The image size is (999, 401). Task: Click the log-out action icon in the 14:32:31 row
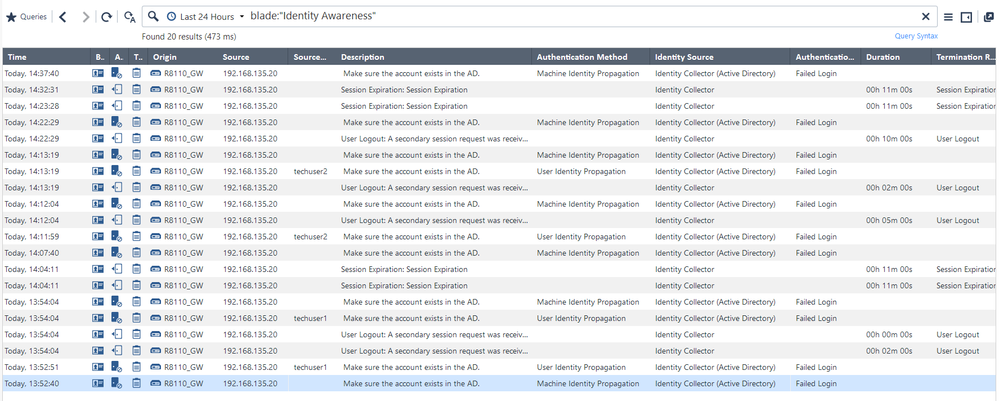point(117,90)
